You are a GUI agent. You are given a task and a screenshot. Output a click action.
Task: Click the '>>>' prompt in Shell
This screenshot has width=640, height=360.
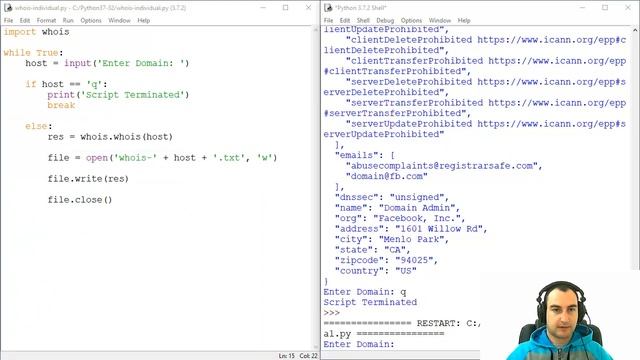331,313
